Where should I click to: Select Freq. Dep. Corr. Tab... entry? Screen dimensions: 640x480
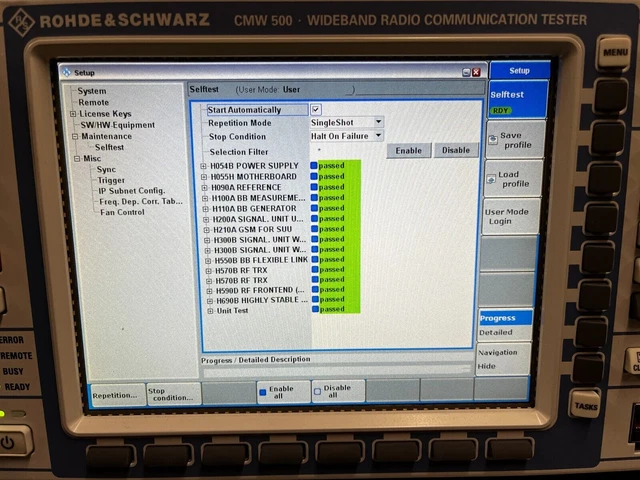pos(141,201)
